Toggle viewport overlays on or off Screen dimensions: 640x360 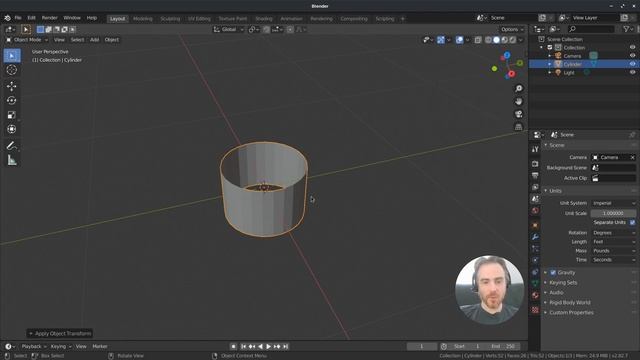(x=459, y=40)
